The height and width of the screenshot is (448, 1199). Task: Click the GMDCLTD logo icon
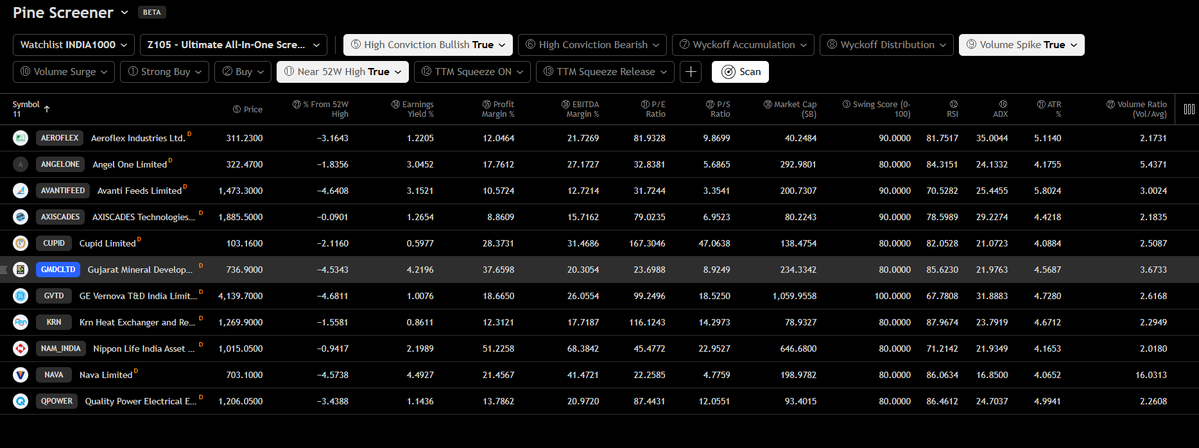click(21, 269)
